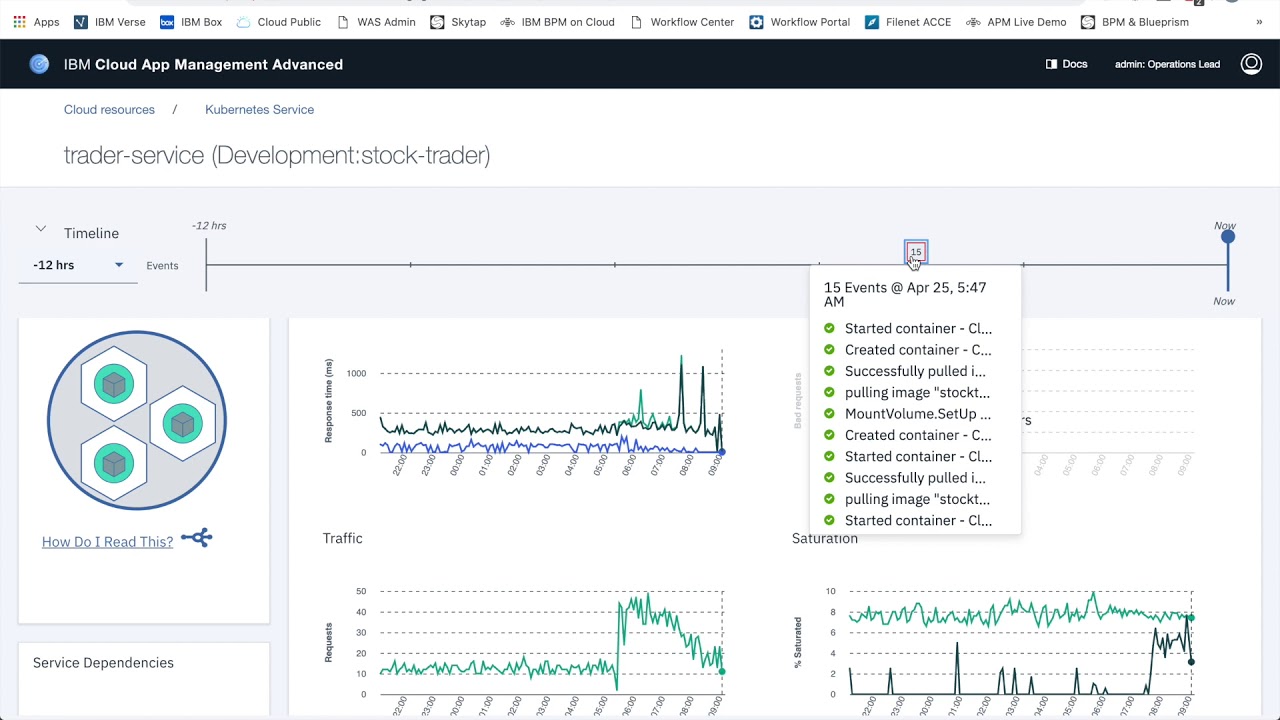Click the top hexagon pod icon
This screenshot has height=720, width=1280.
click(115, 384)
